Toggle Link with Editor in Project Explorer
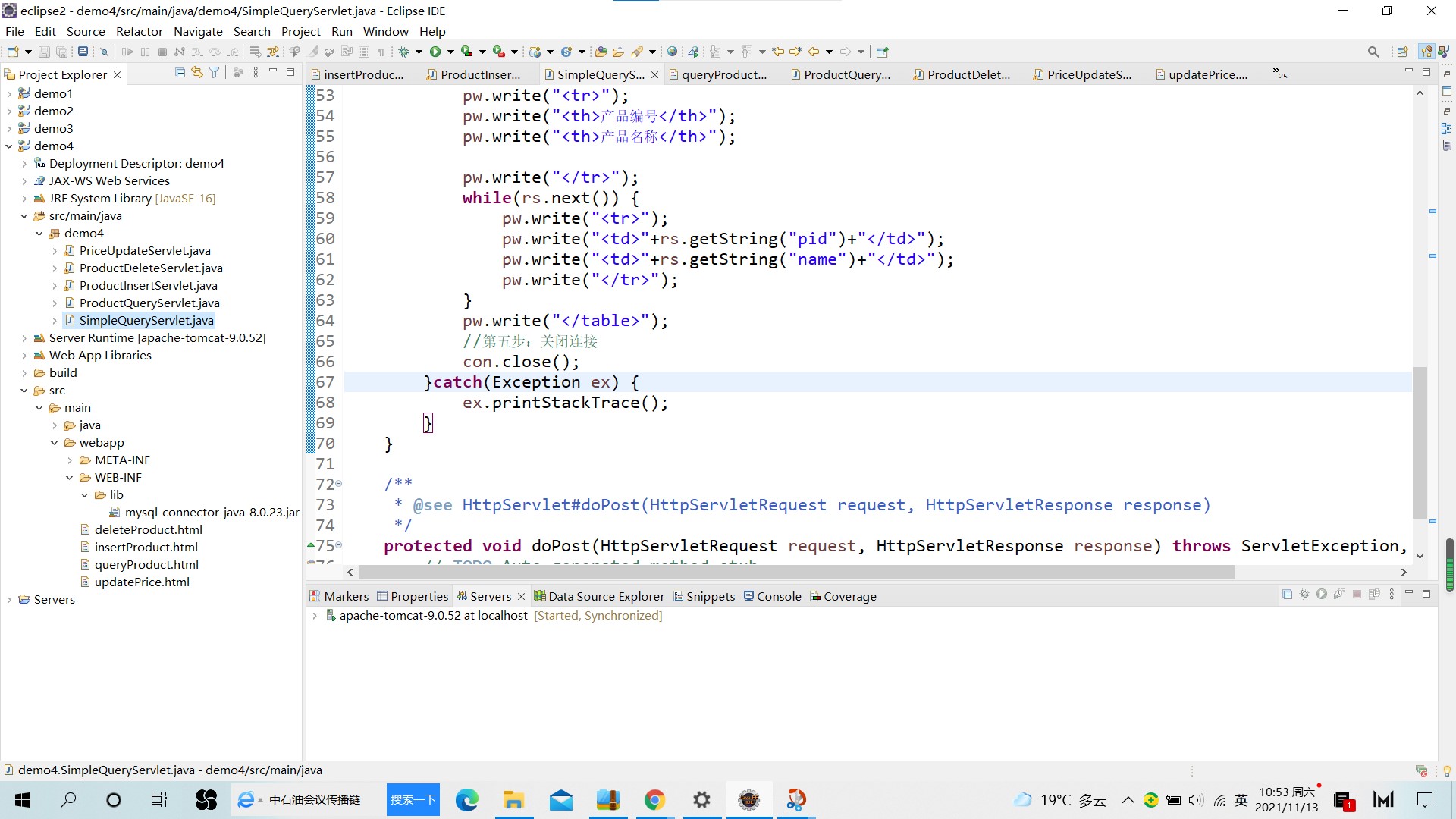 tap(197, 73)
